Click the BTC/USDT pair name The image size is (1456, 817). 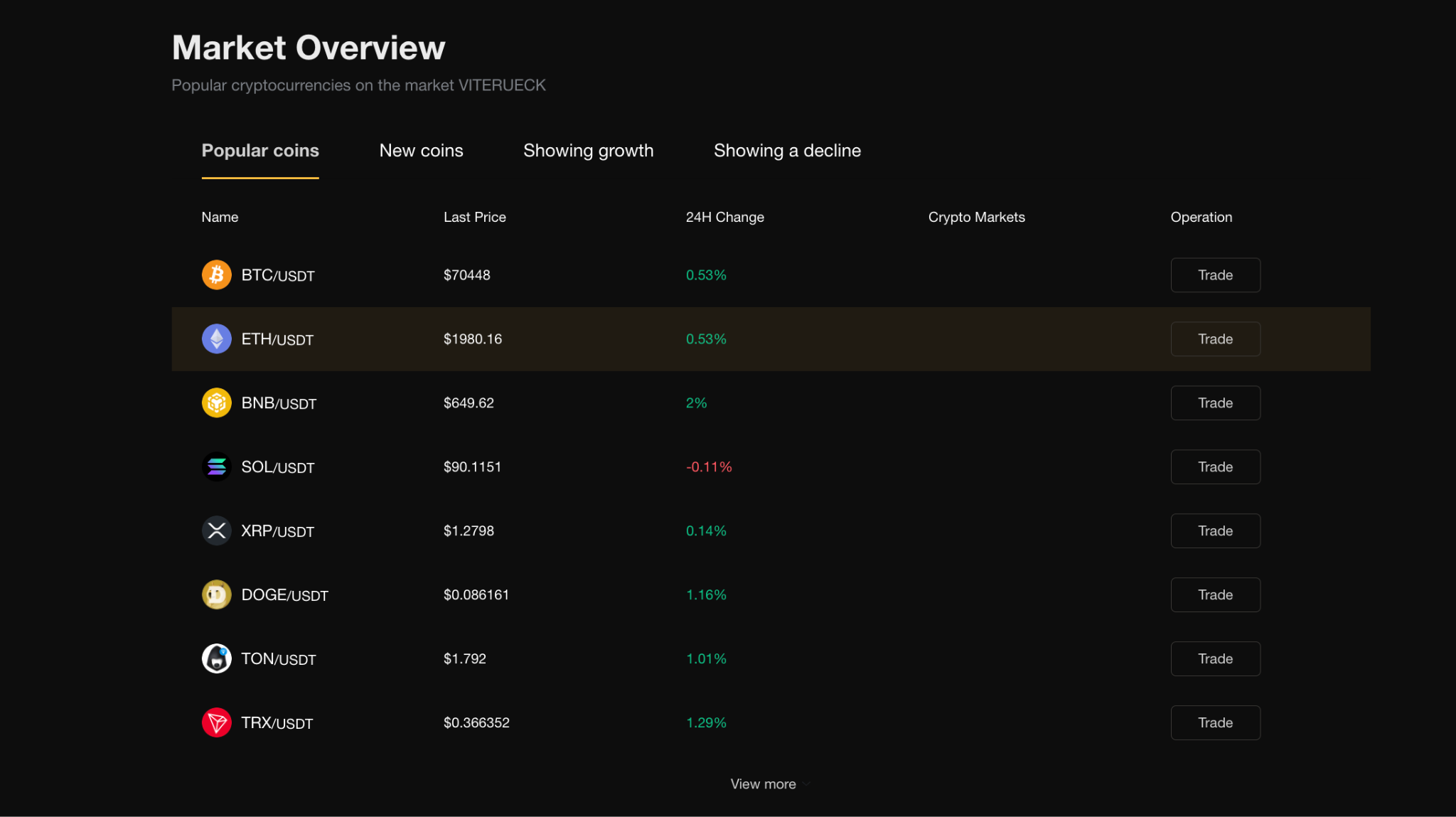pos(278,275)
